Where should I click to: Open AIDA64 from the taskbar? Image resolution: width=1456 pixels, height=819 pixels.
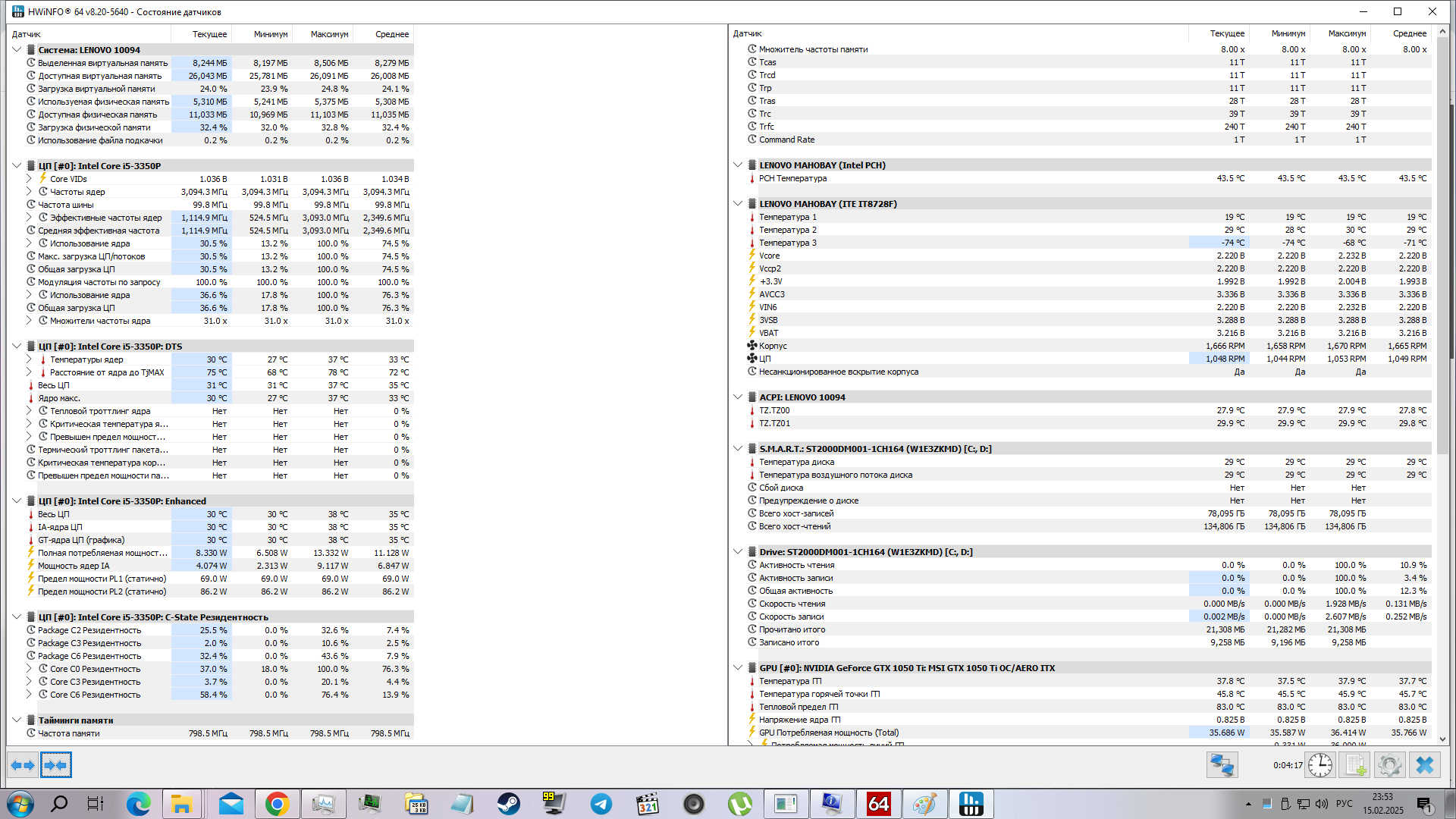pos(879,804)
